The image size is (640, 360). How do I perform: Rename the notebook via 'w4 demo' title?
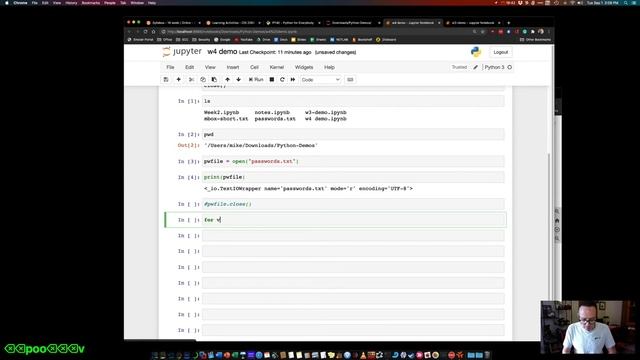[x=222, y=52]
